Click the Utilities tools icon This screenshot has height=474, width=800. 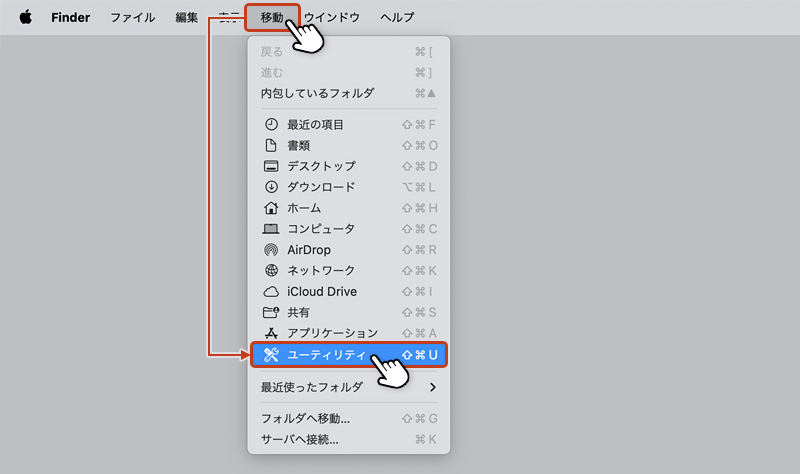click(x=270, y=355)
